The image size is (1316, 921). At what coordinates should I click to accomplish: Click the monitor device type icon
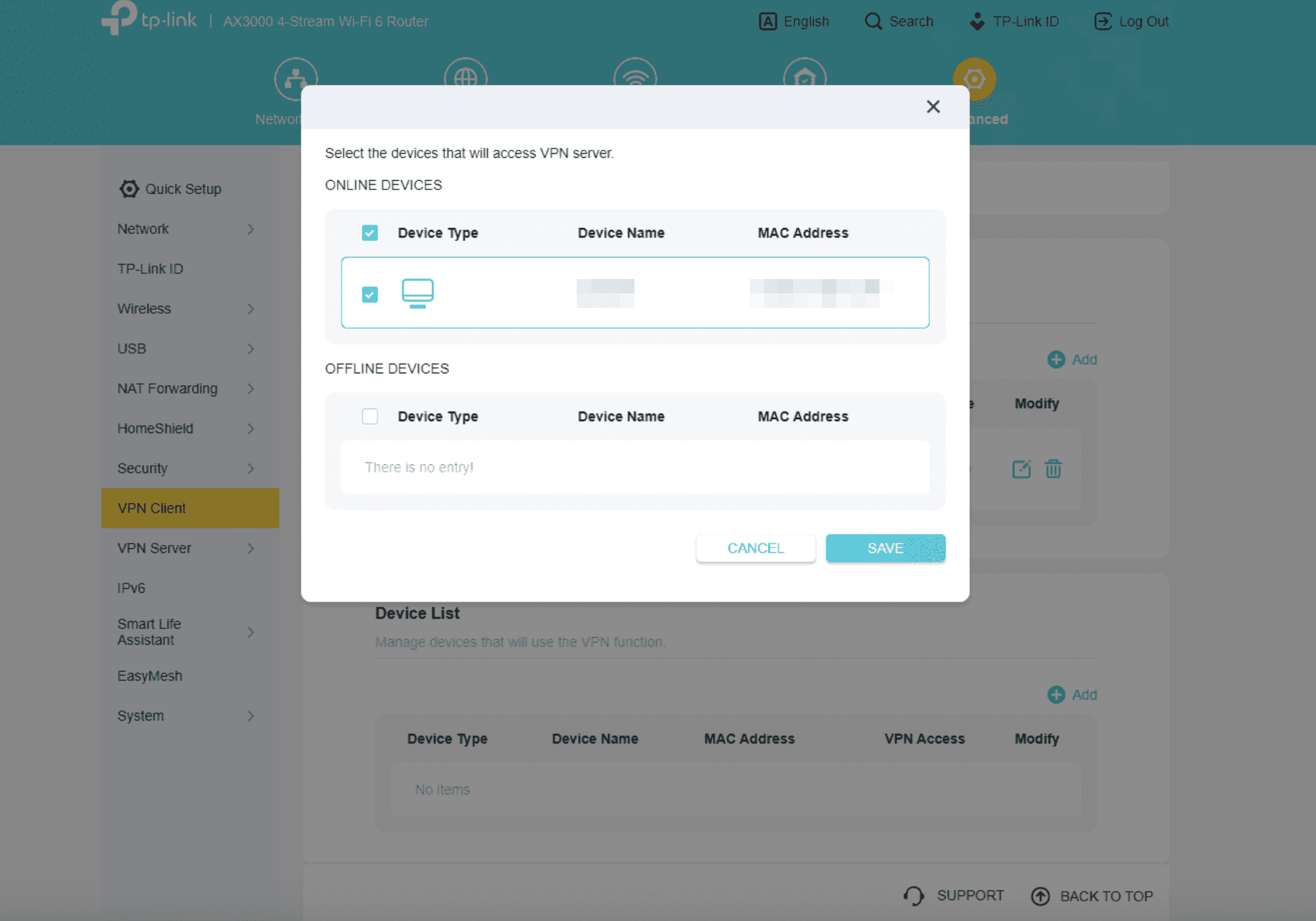[417, 293]
